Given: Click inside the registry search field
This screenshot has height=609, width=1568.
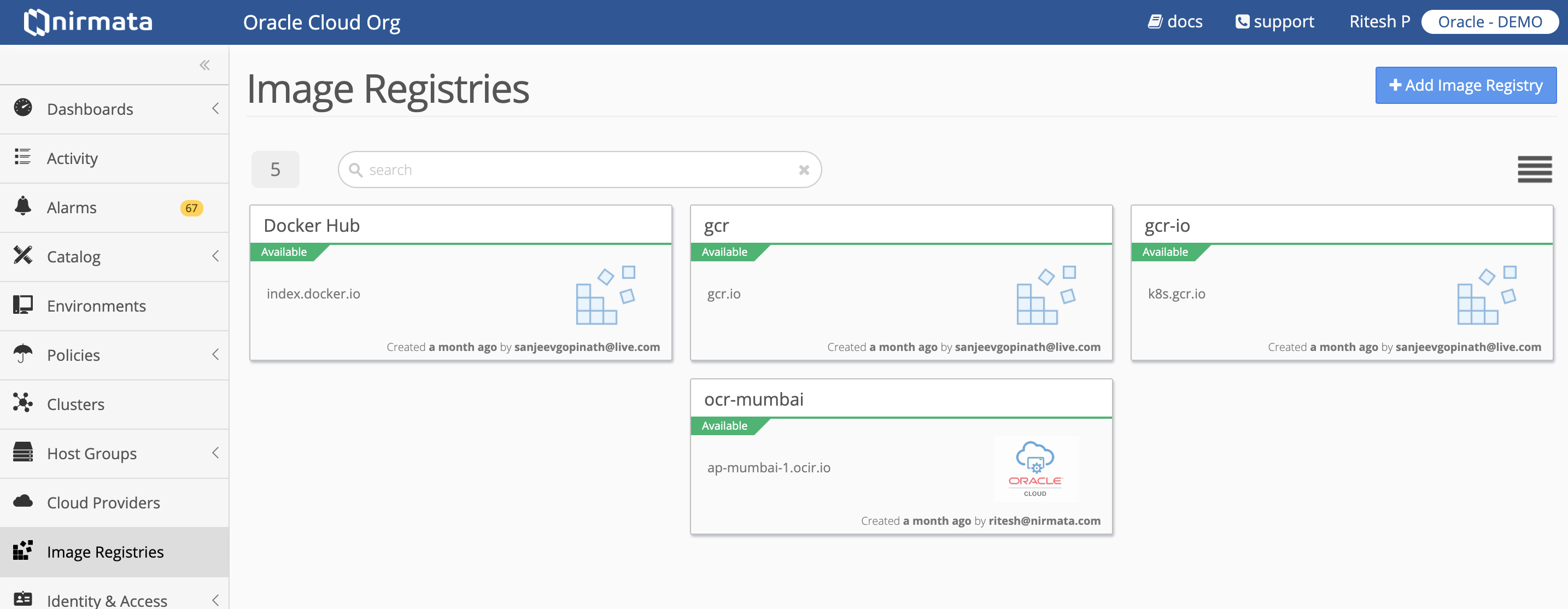Looking at the screenshot, I should pyautogui.click(x=578, y=169).
